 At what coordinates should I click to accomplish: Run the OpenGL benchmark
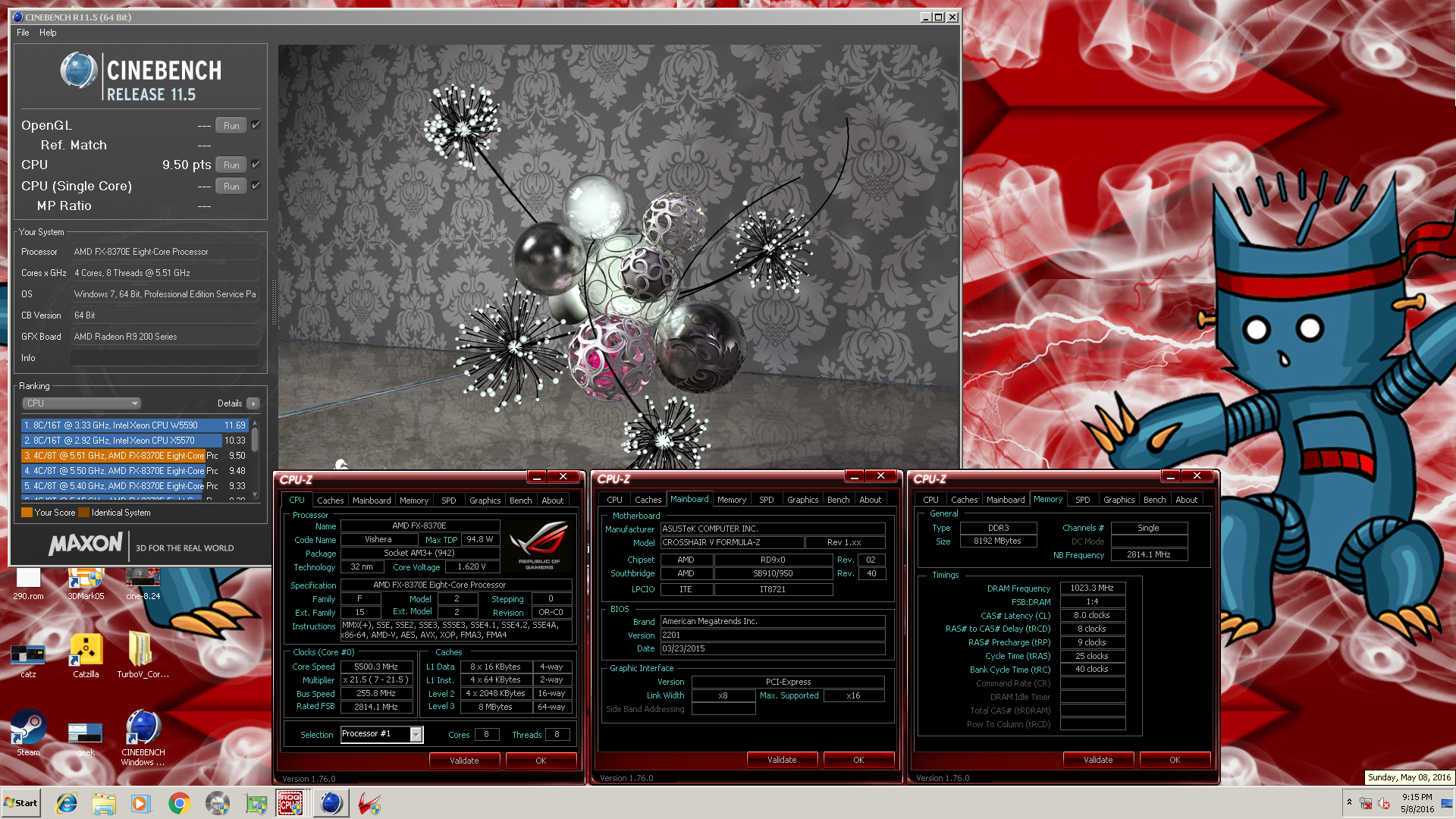click(231, 126)
